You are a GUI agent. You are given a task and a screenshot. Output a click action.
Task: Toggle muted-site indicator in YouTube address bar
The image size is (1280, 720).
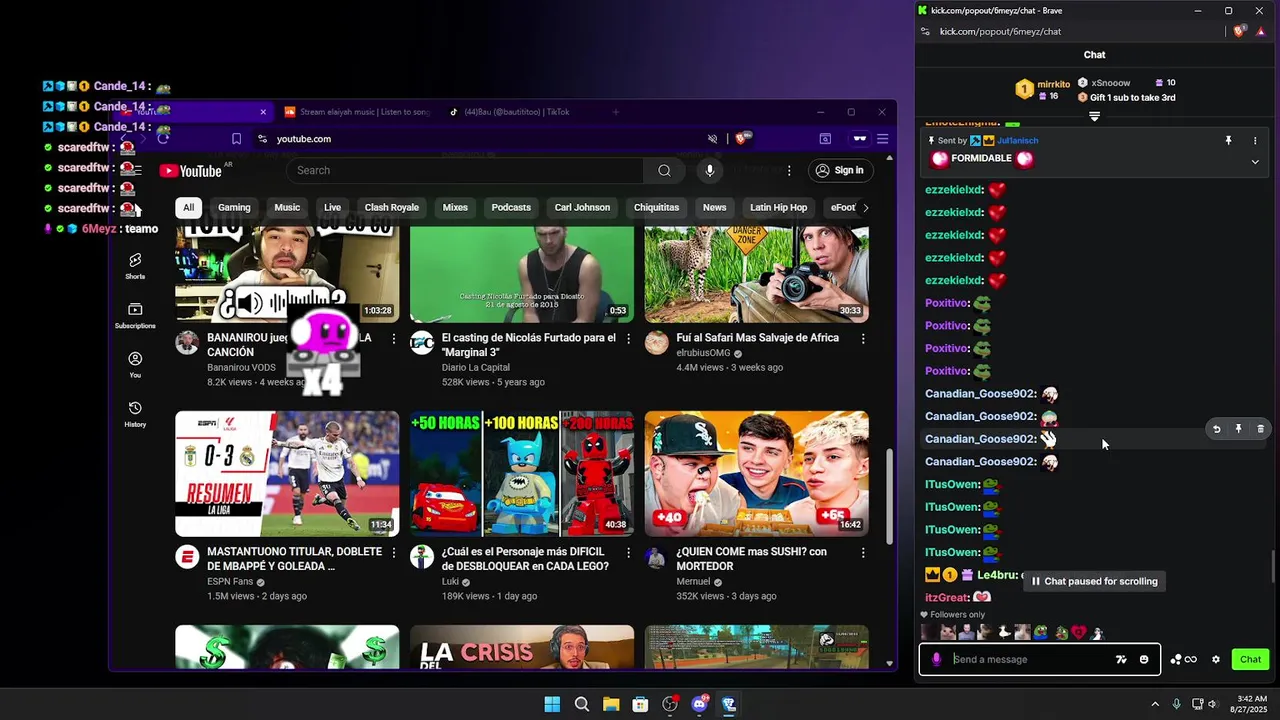point(713,139)
